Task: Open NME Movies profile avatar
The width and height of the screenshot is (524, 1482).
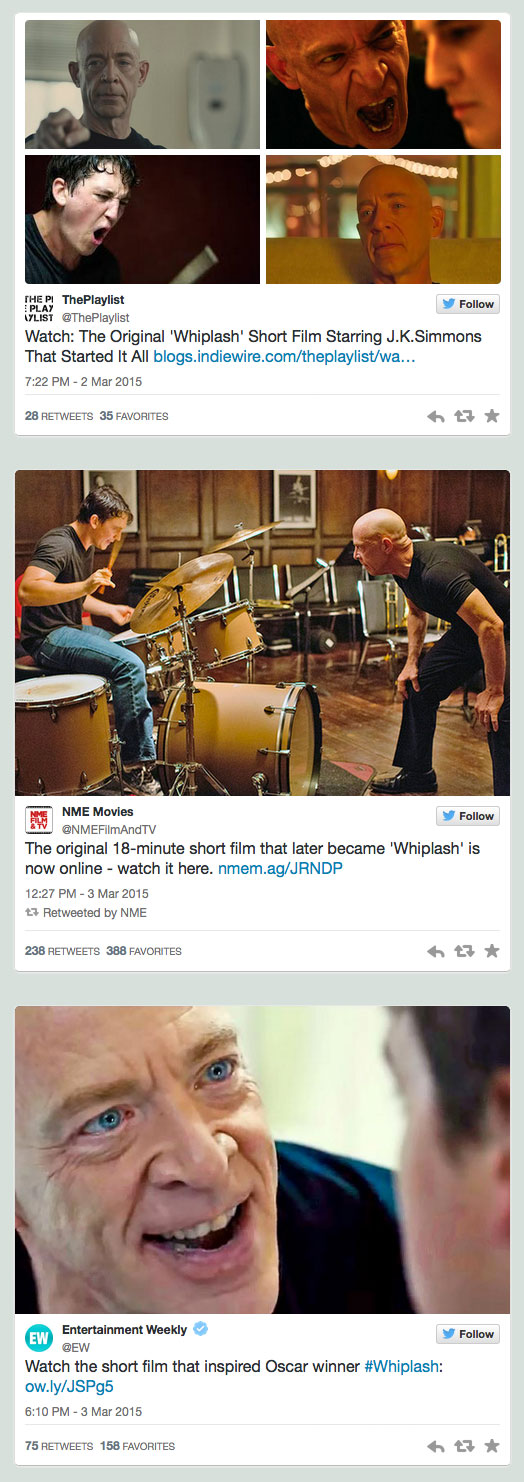Action: 39,819
